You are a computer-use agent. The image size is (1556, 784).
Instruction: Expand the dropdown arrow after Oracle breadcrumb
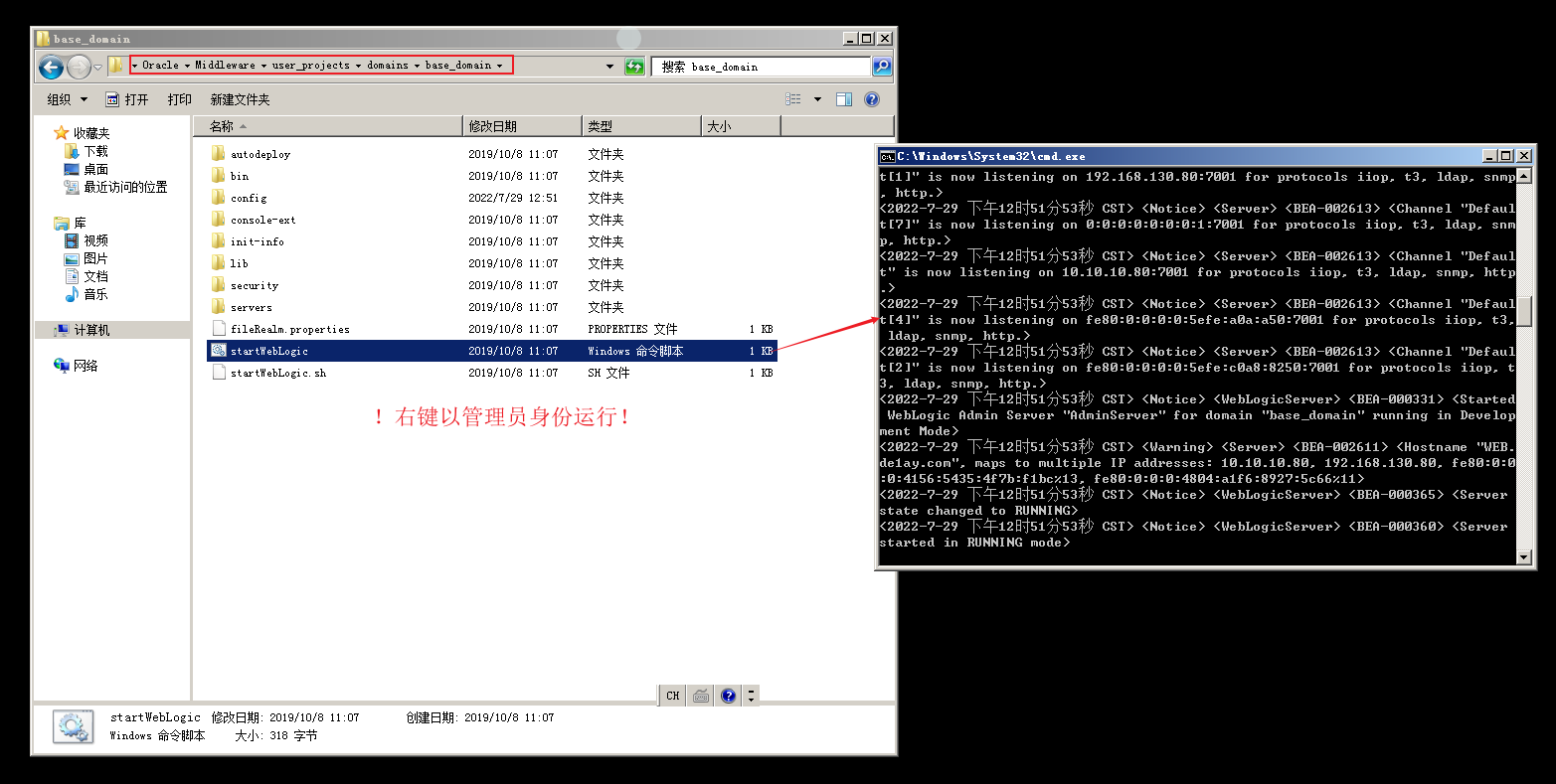point(187,66)
